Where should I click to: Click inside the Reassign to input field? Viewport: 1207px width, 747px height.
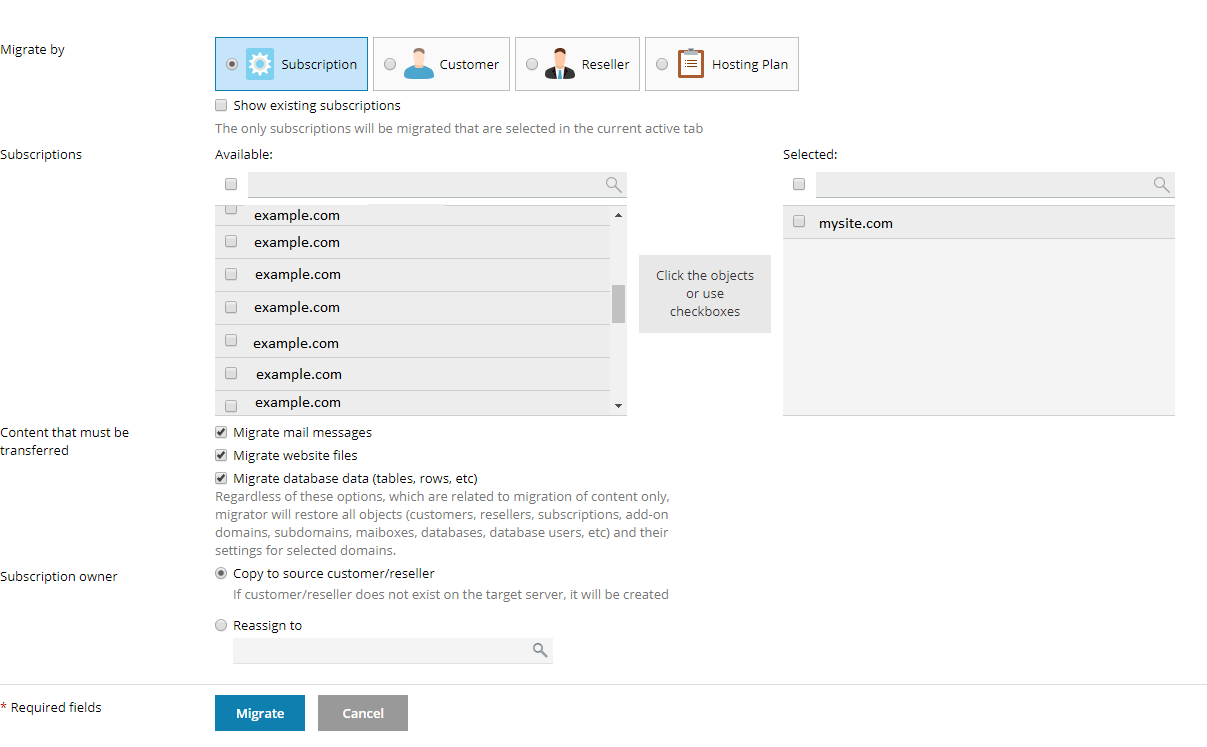click(380, 650)
